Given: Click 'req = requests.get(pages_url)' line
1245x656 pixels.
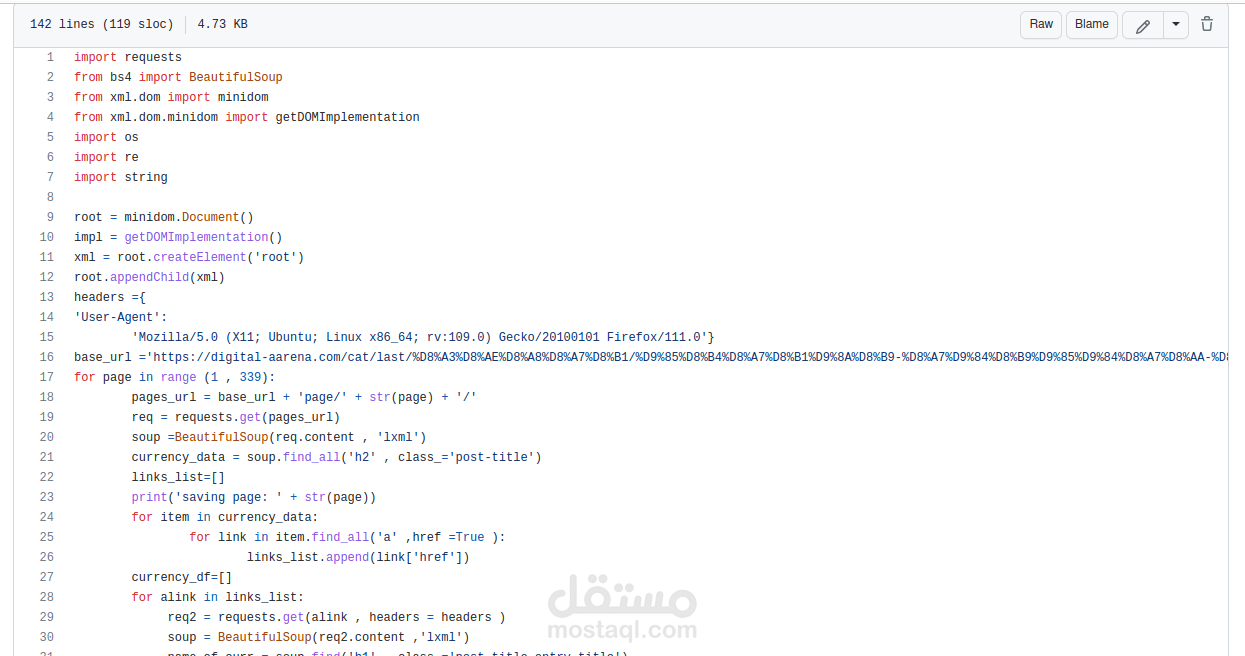Looking at the screenshot, I should pos(235,417).
